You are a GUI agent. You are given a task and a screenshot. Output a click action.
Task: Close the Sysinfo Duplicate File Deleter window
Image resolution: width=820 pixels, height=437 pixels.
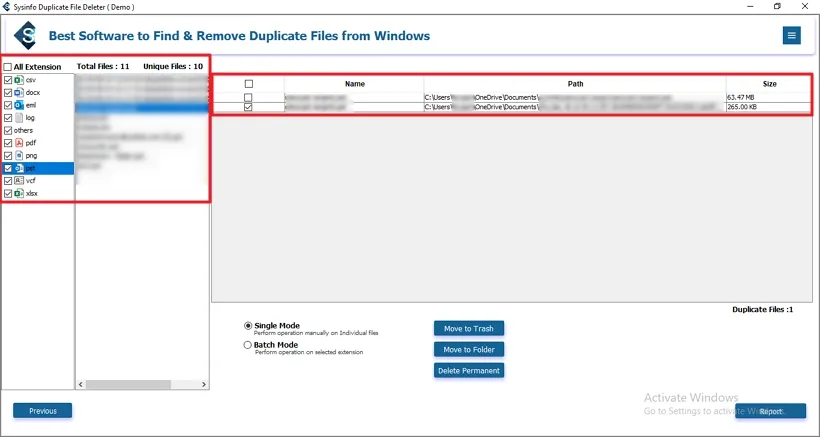click(x=804, y=6)
